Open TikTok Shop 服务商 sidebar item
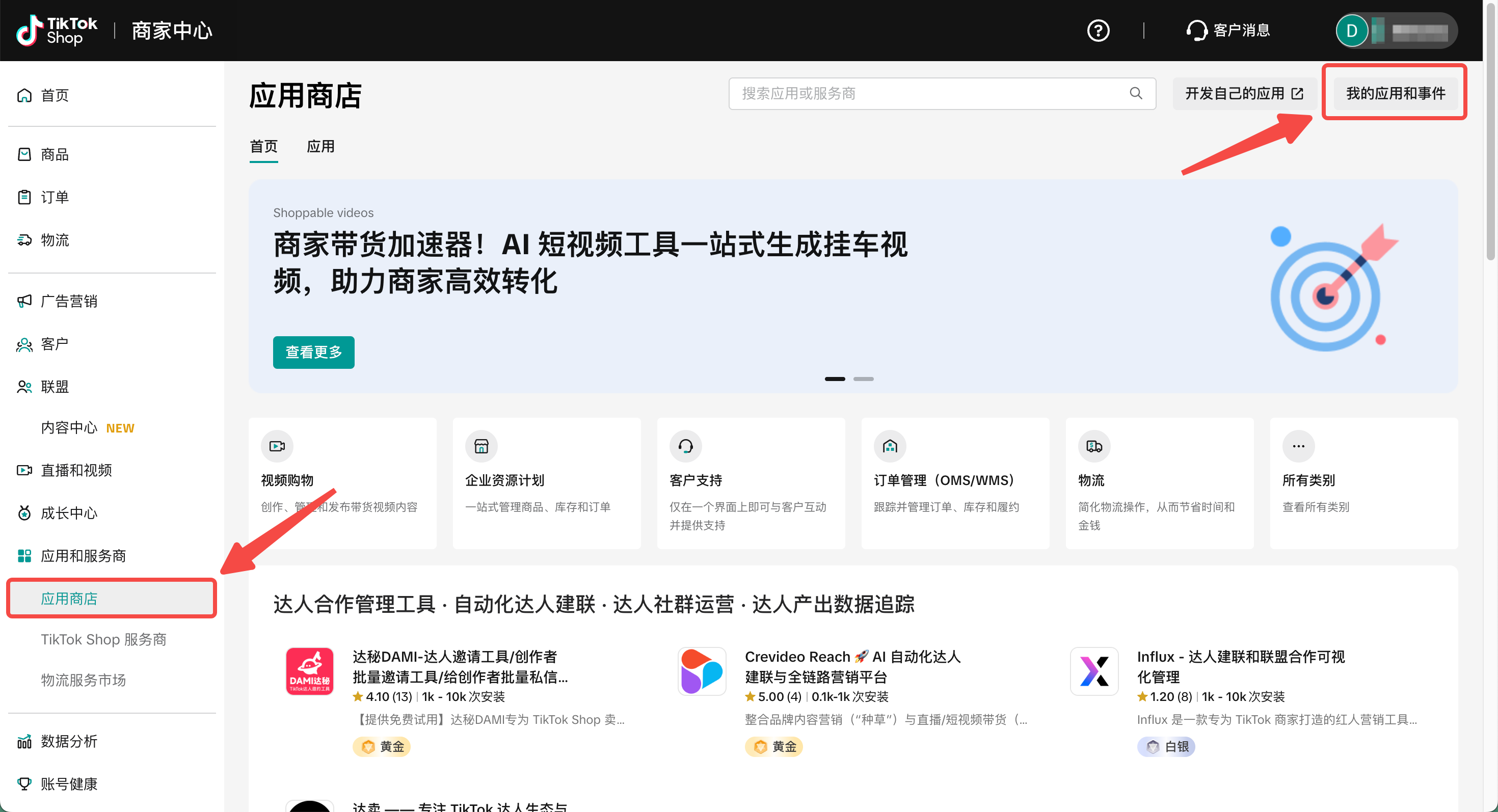Screen dimensions: 1498x812 [103, 639]
